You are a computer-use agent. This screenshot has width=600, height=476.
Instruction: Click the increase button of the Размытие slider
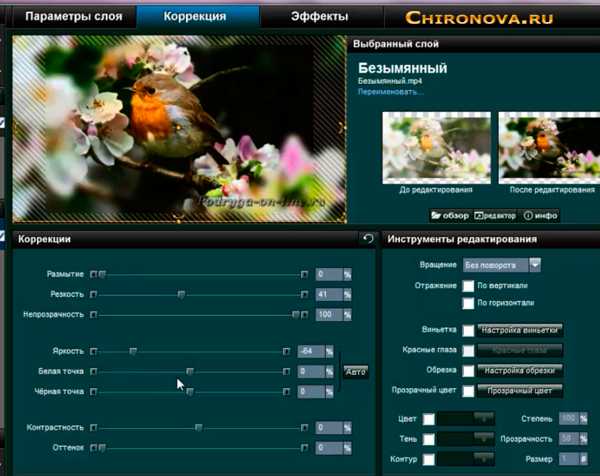point(304,274)
